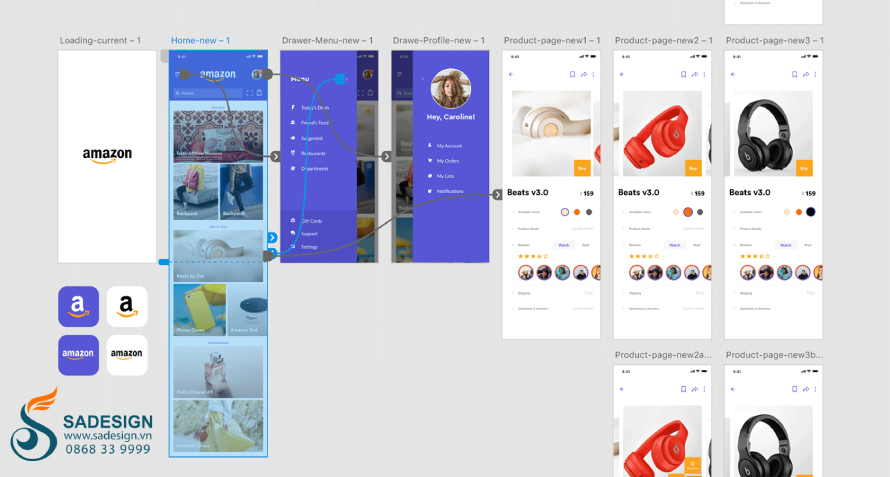Image resolution: width=890 pixels, height=477 pixels.
Task: Select beige color swatch on Product-page-new1
Action: coord(565,212)
